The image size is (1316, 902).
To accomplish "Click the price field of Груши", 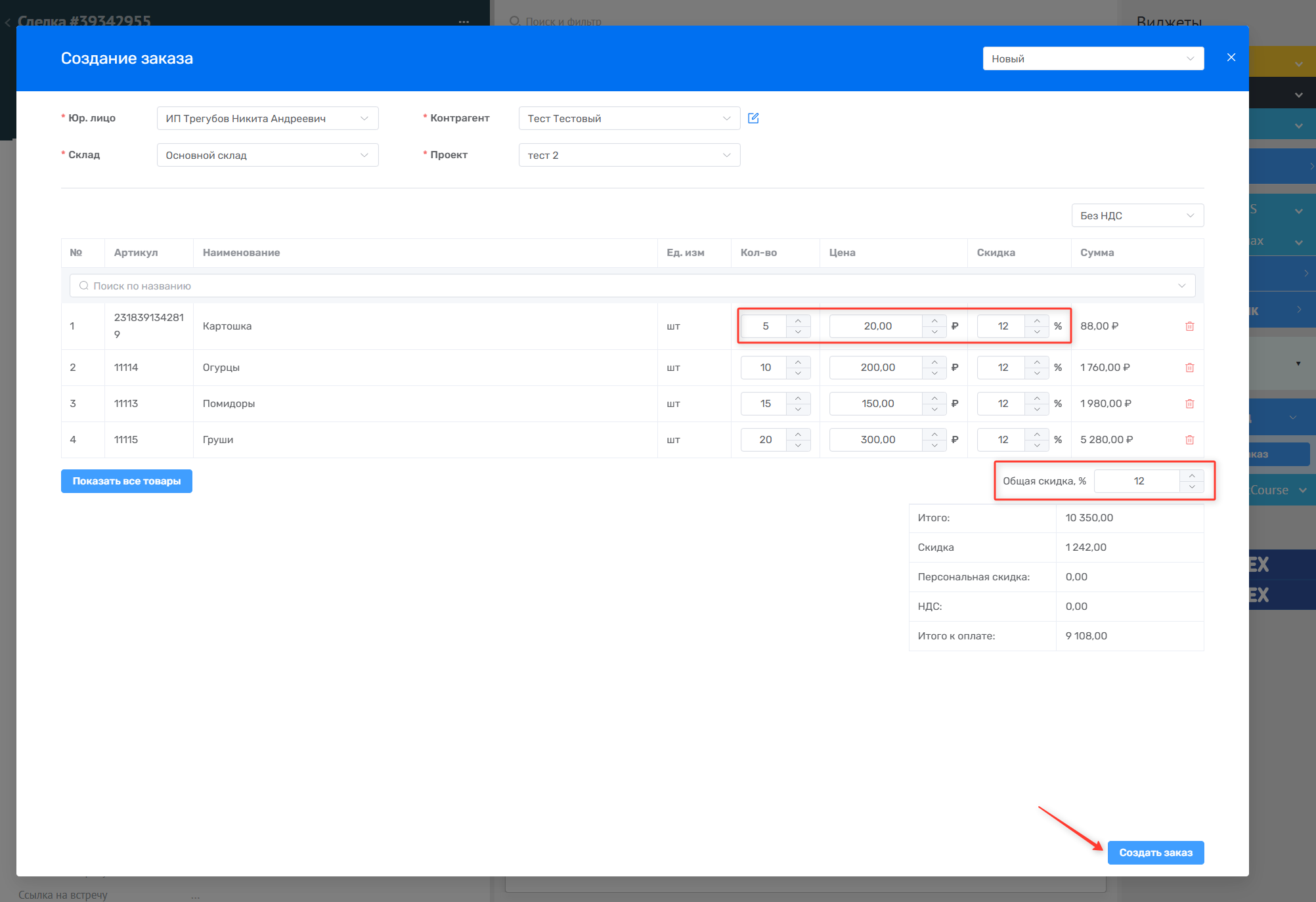I will tap(877, 440).
